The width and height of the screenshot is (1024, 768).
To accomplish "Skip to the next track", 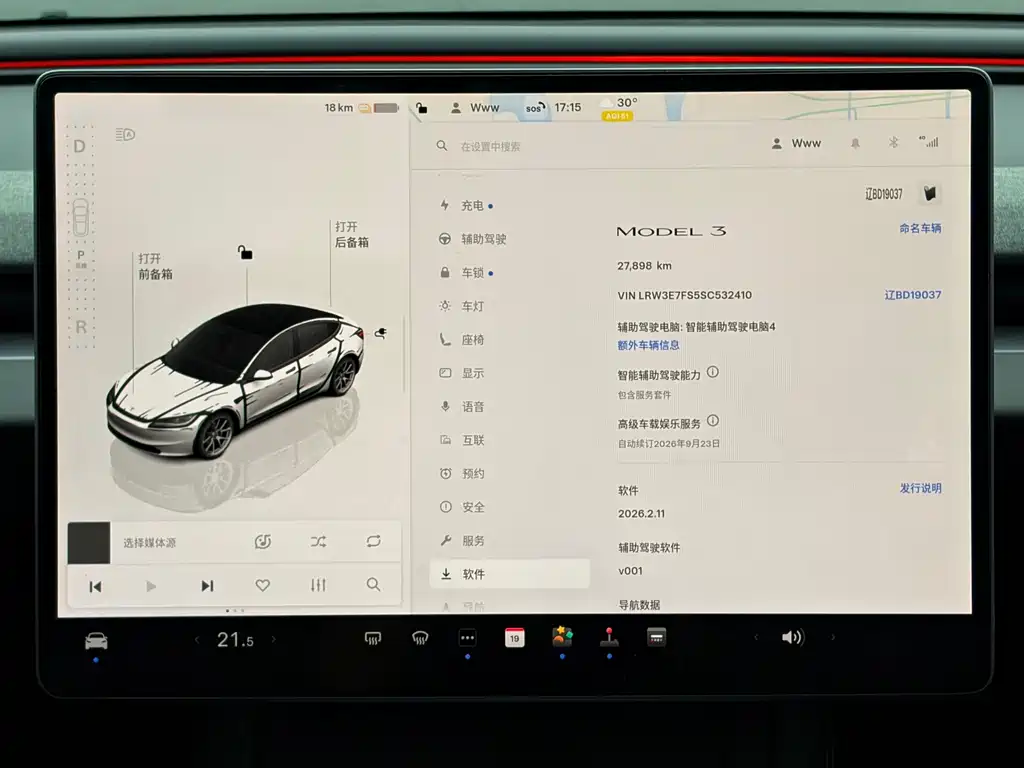I will click(x=207, y=586).
